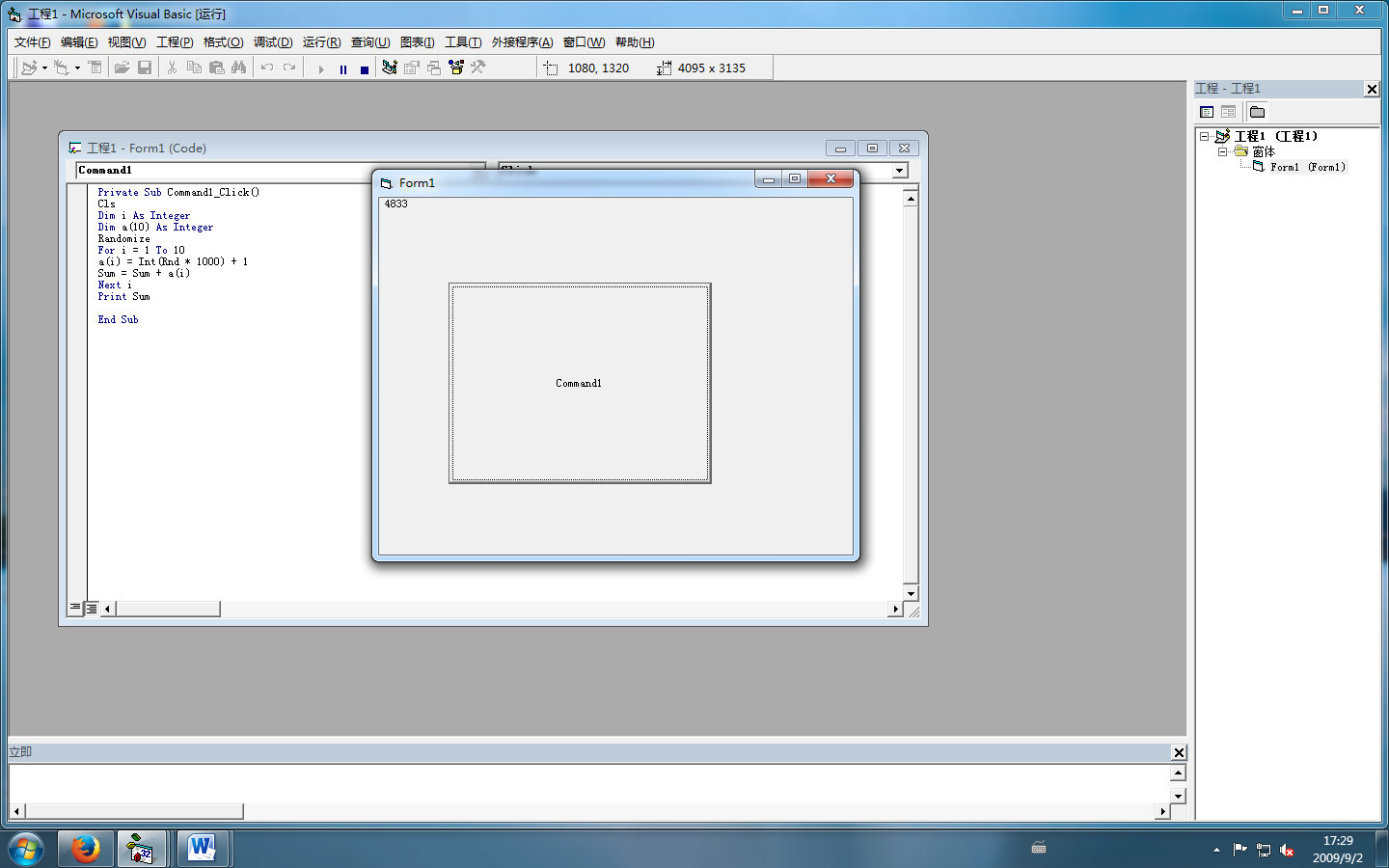1389x868 pixels.
Task: Click the View Code icon in project panel
Action: click(1207, 112)
